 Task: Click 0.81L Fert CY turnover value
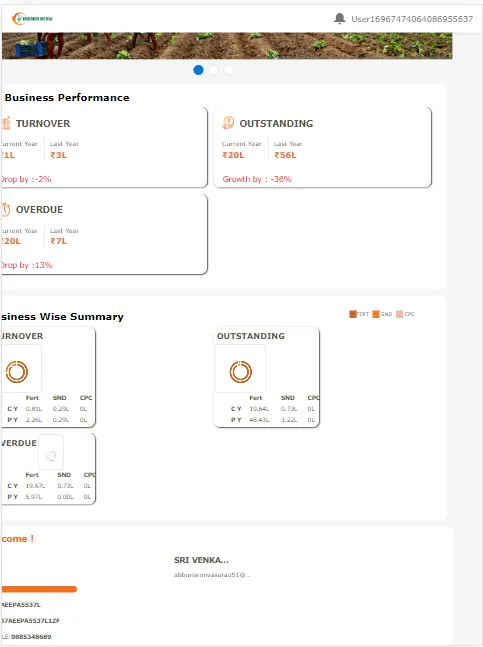pos(34,409)
